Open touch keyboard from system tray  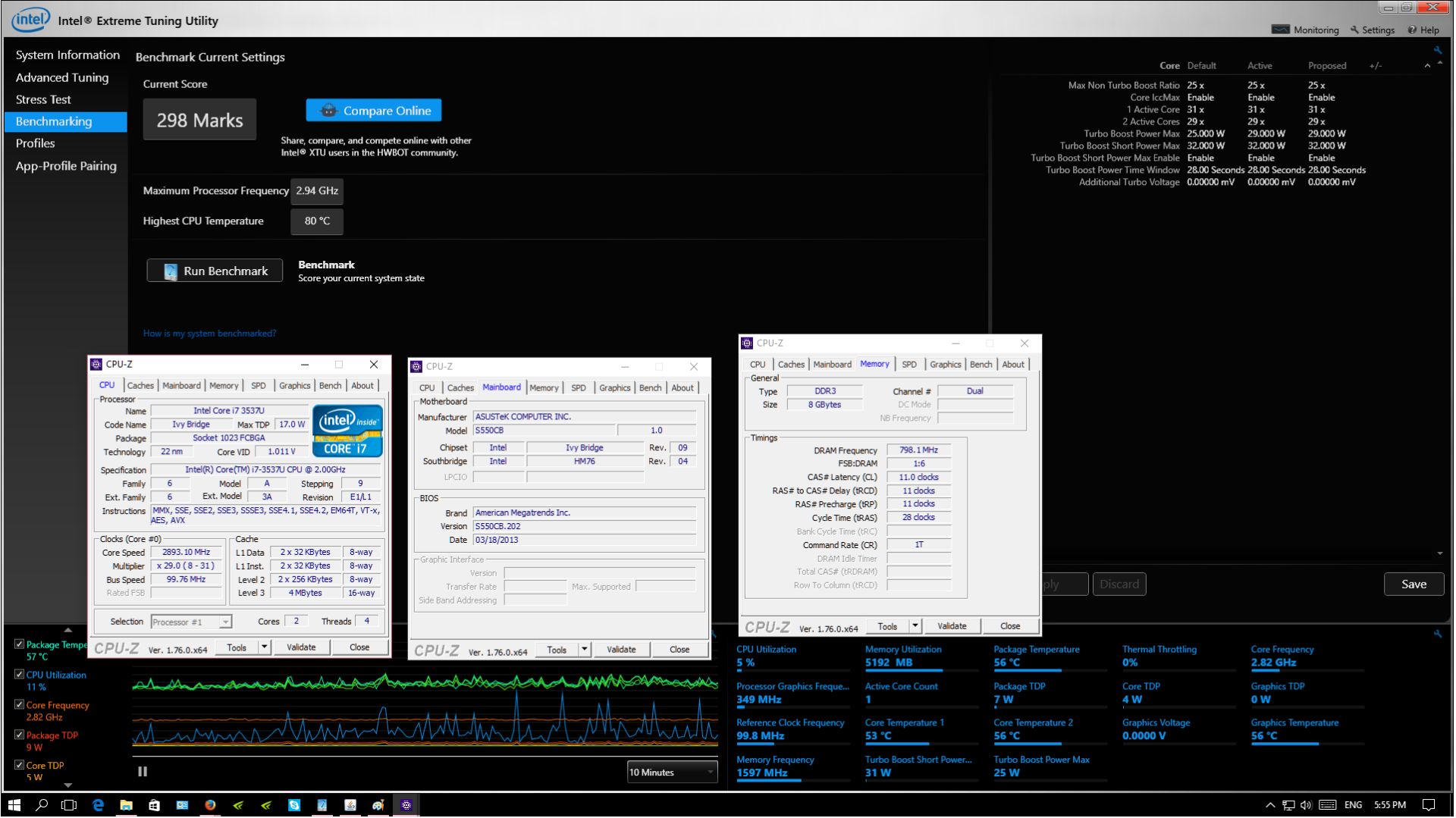pyautogui.click(x=1328, y=804)
